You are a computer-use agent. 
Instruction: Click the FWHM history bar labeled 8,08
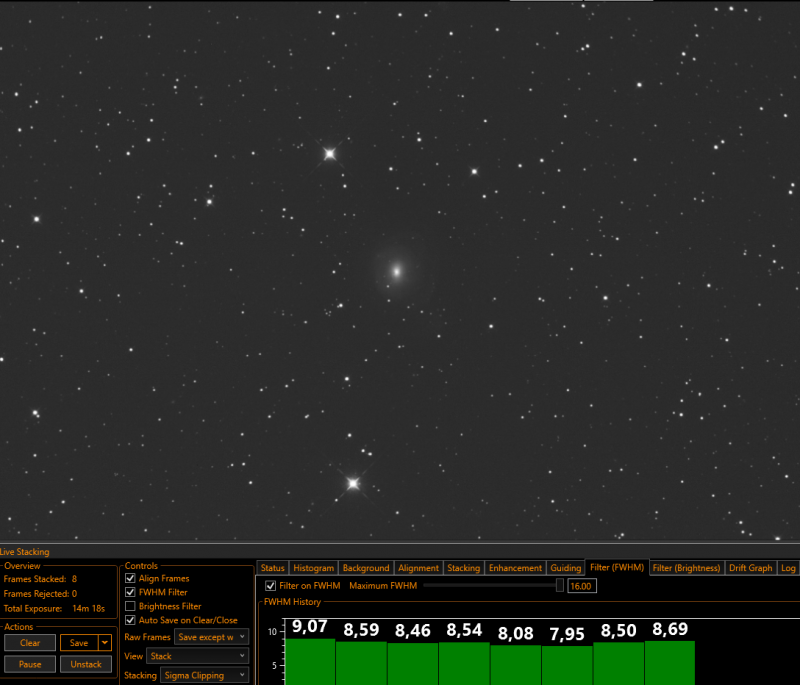point(515,665)
